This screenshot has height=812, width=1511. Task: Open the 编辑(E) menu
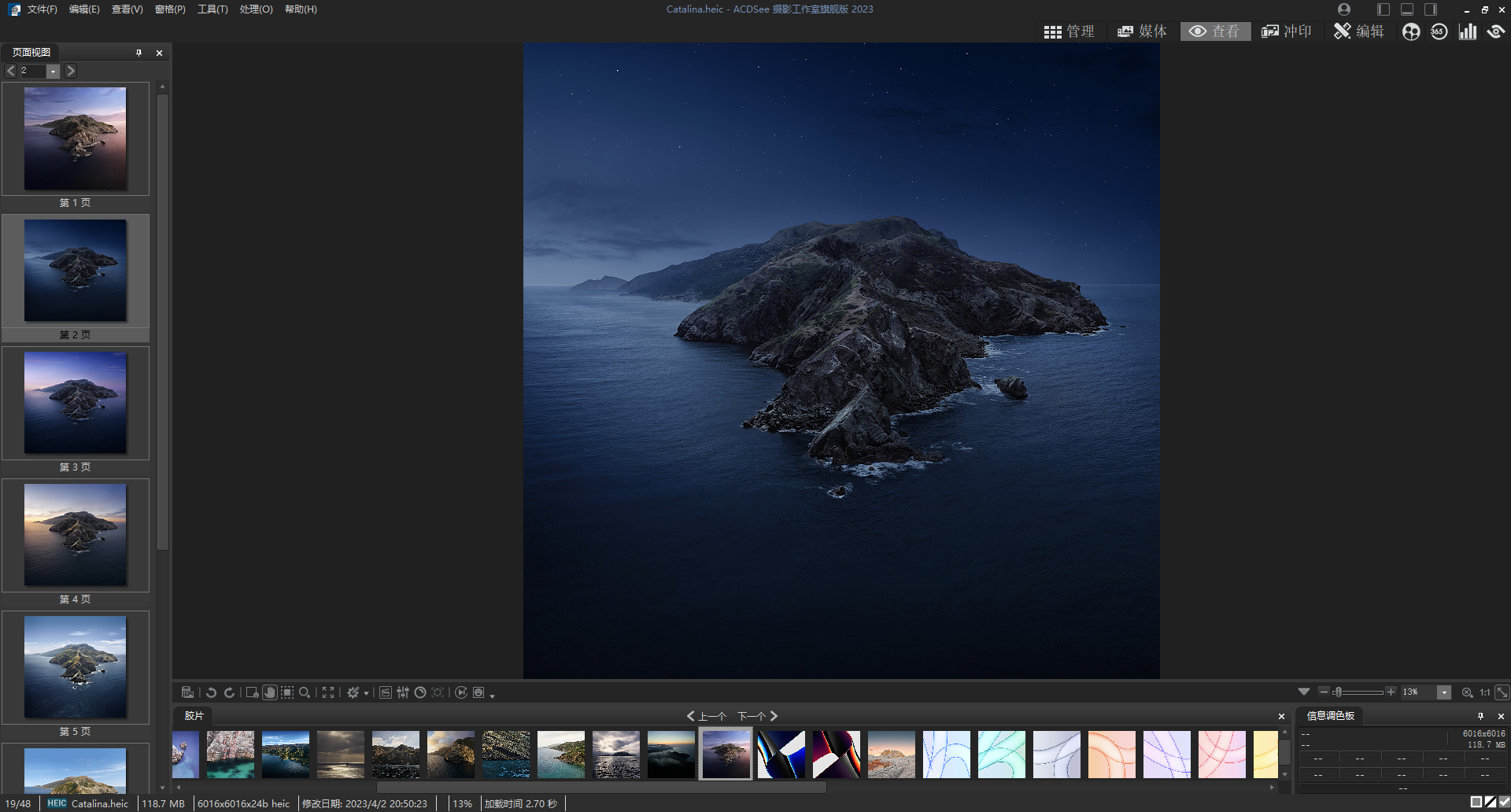[x=84, y=9]
